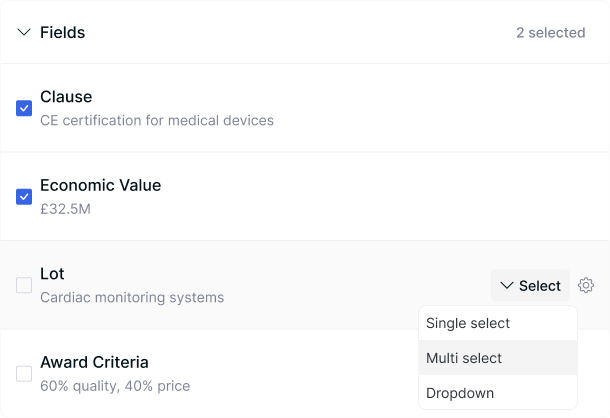Collapse the Fields section chevron

click(24, 32)
